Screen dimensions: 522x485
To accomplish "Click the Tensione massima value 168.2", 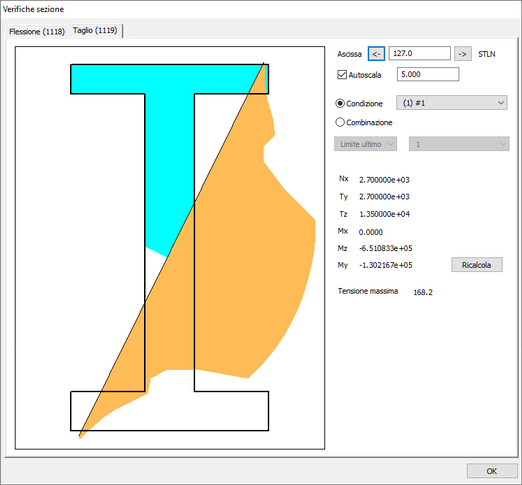I will tap(423, 292).
